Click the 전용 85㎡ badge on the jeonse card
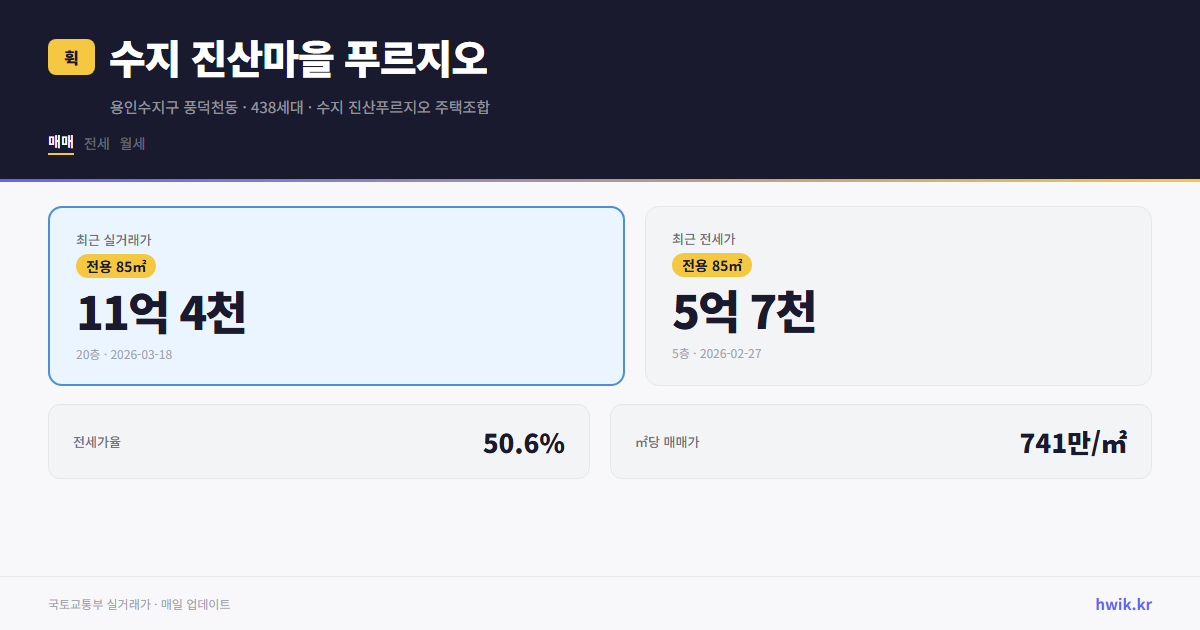 [713, 266]
